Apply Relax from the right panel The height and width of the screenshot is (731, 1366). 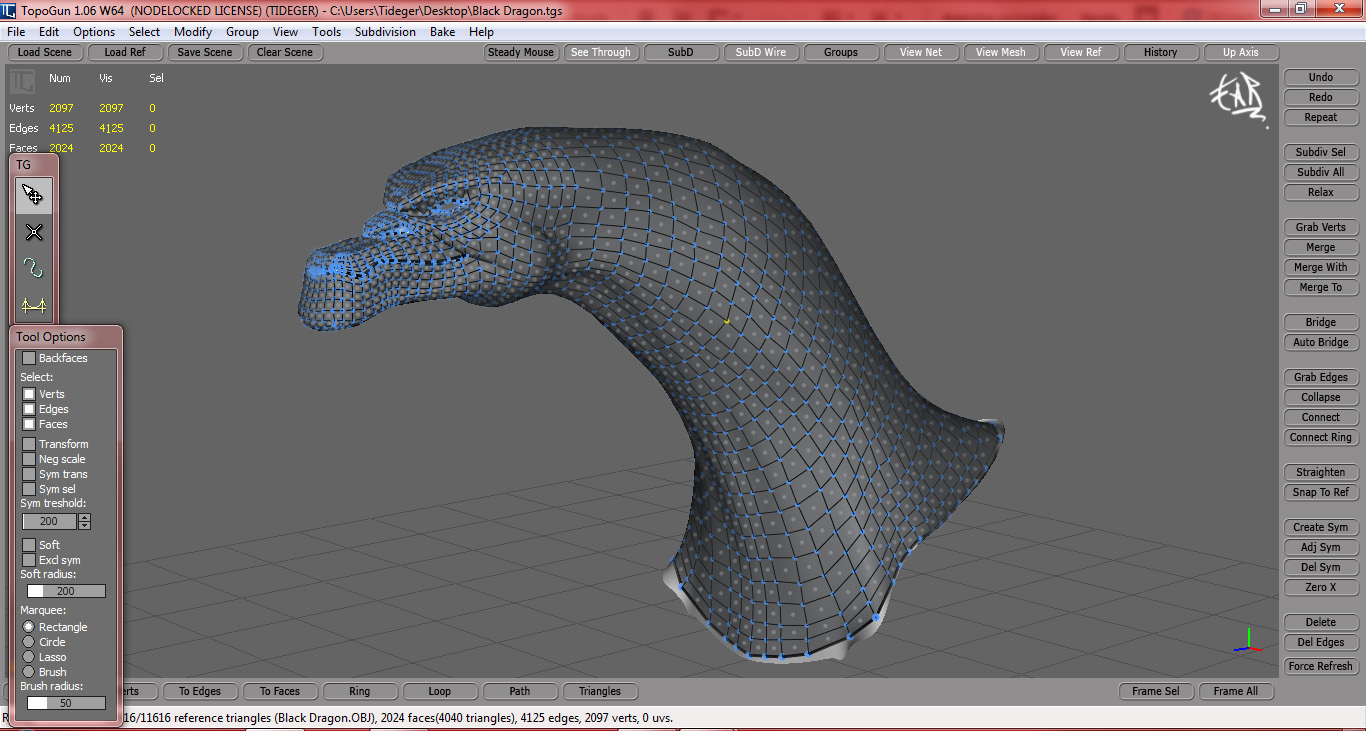(1321, 192)
